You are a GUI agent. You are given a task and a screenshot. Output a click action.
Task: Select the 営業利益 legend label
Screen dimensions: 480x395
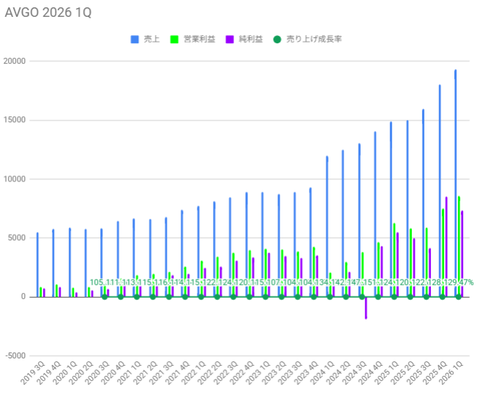[199, 39]
